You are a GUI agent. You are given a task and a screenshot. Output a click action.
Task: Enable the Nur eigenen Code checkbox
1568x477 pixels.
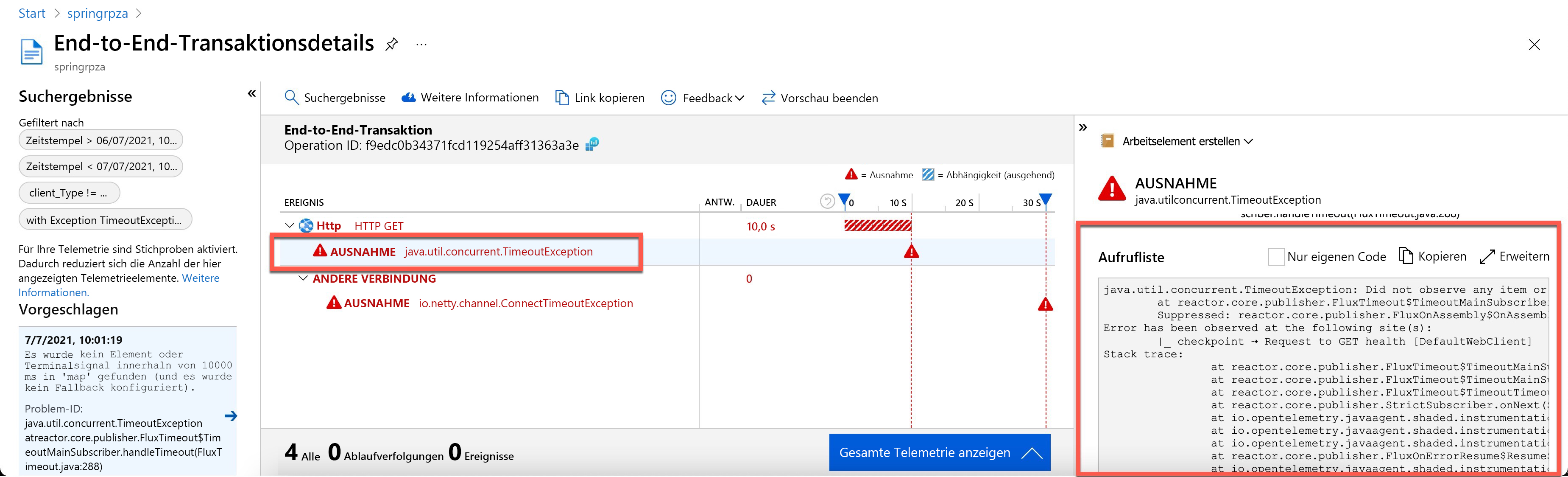[x=1276, y=256]
